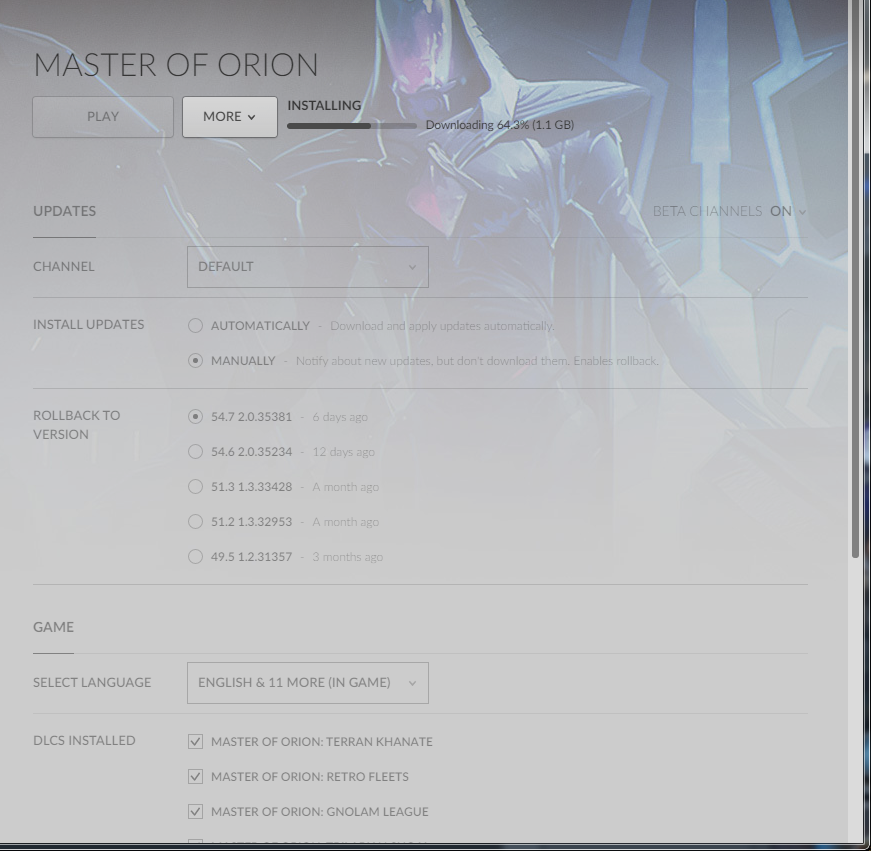Choose rollback version 51.2 1.3.32953
871x851 pixels.
click(195, 522)
